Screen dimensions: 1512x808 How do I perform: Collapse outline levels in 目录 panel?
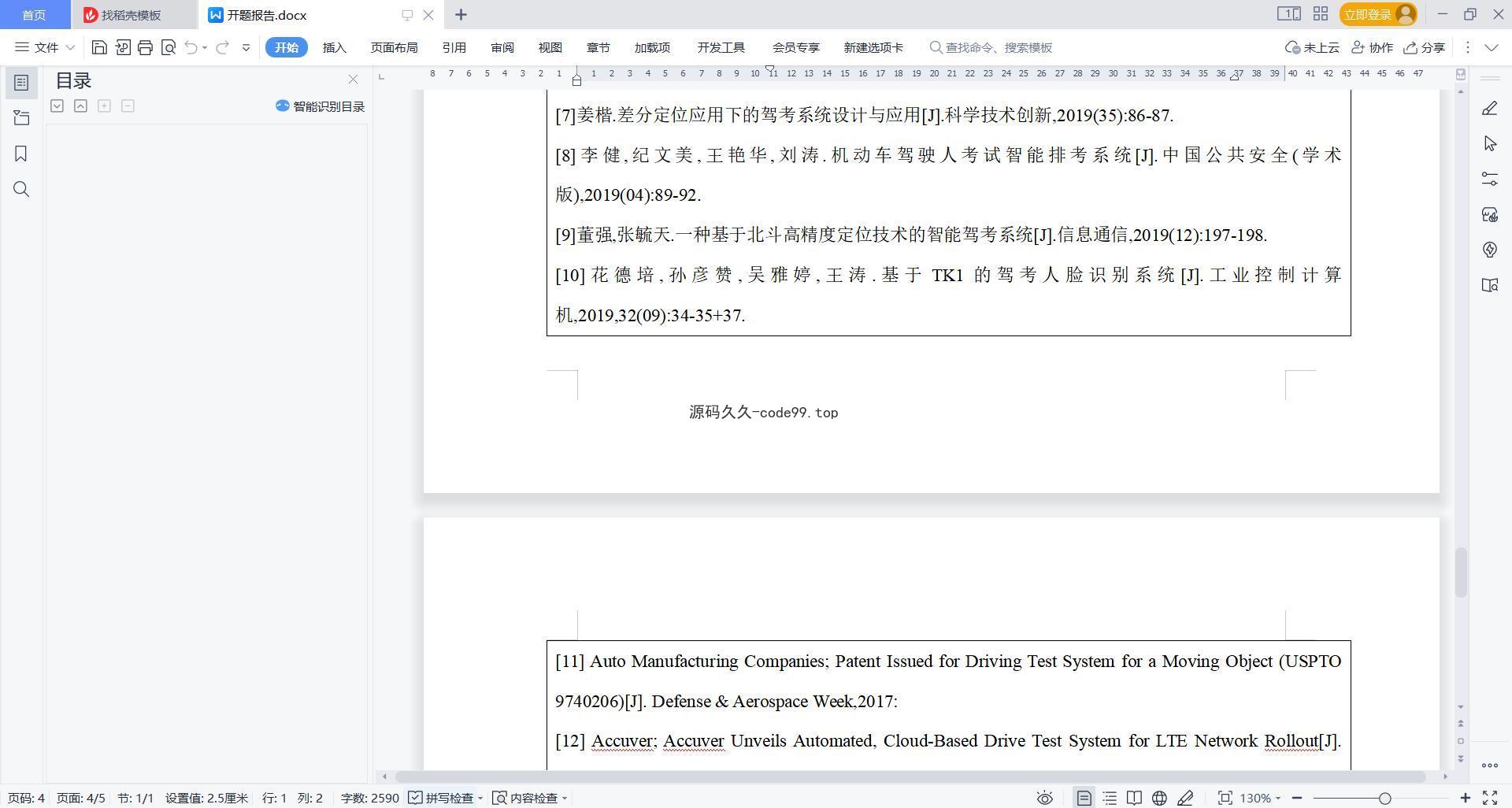pos(80,106)
